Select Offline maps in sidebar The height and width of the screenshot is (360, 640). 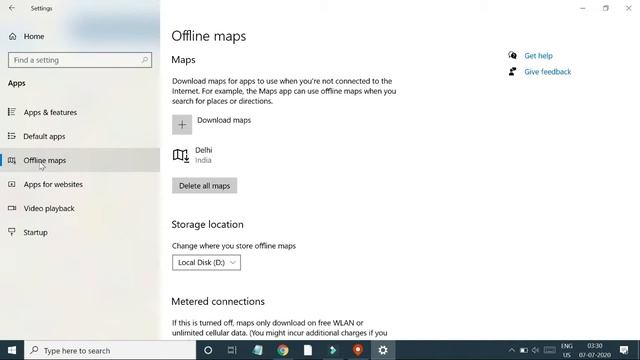(x=80, y=160)
